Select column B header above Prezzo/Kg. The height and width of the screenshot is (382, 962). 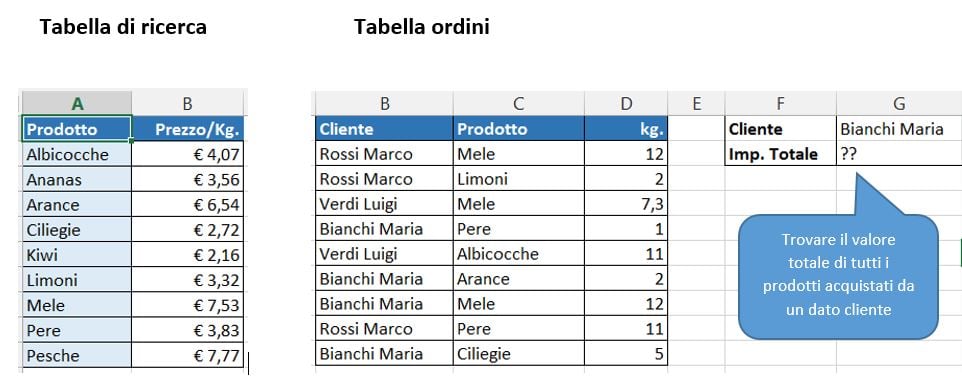(188, 104)
